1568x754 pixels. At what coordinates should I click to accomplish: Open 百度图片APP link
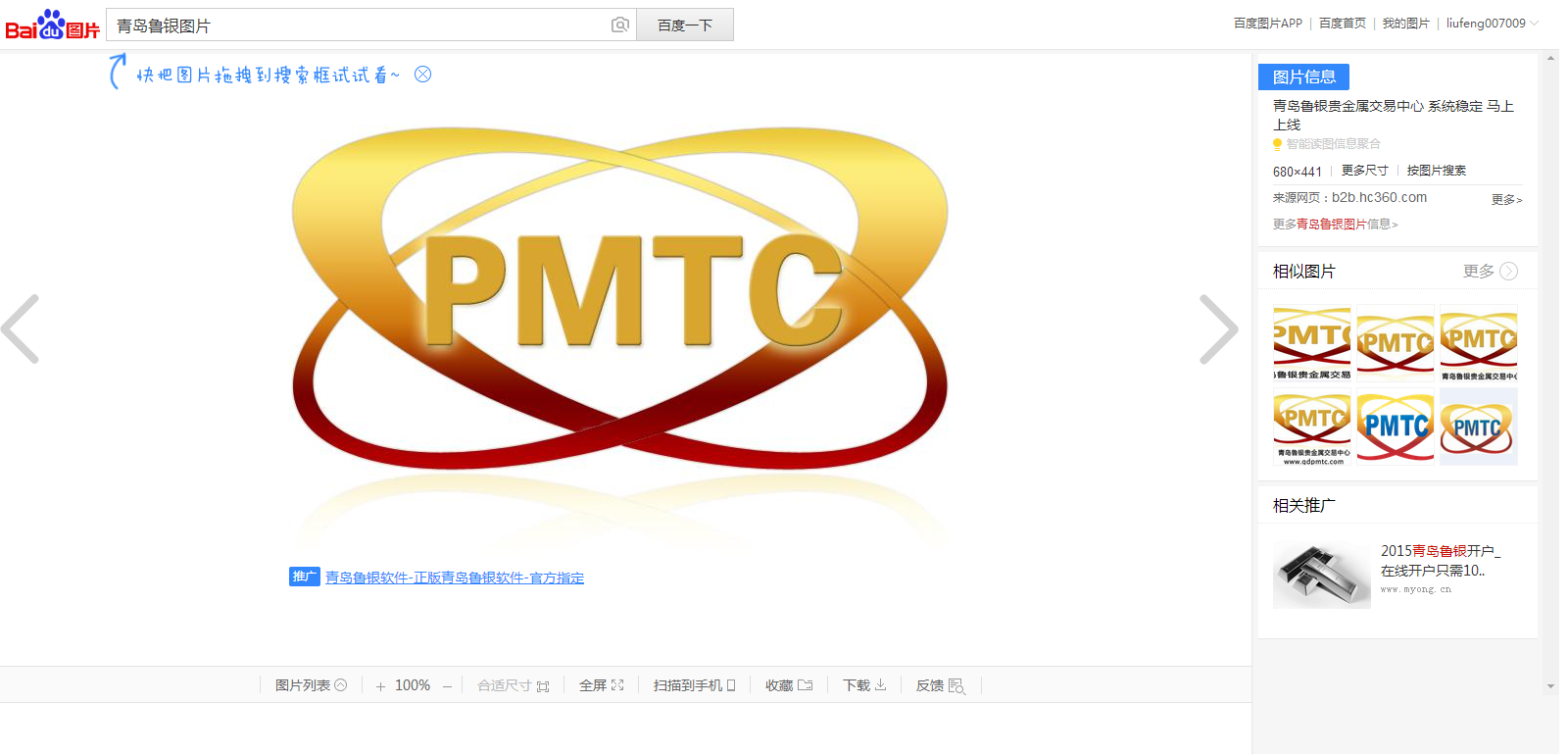[1267, 23]
